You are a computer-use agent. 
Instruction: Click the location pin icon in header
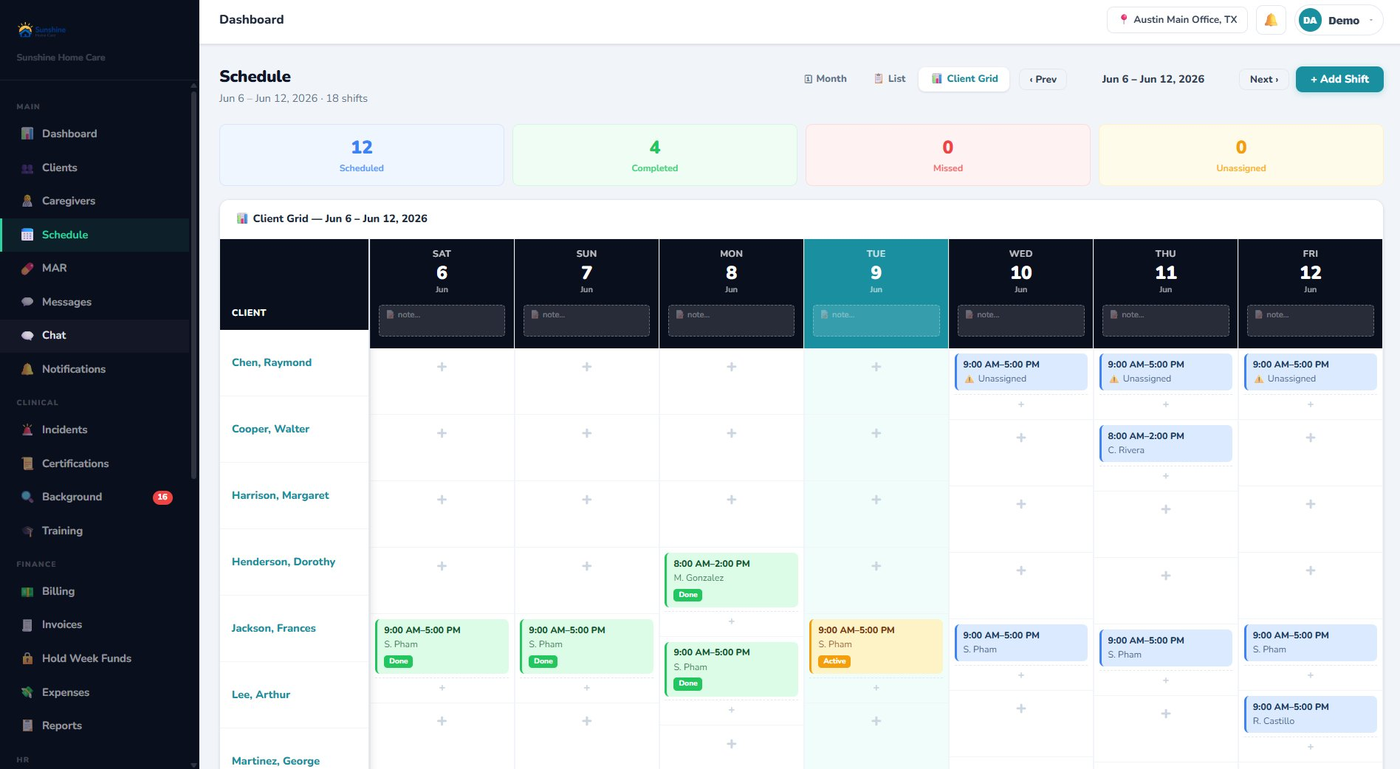pos(1123,20)
